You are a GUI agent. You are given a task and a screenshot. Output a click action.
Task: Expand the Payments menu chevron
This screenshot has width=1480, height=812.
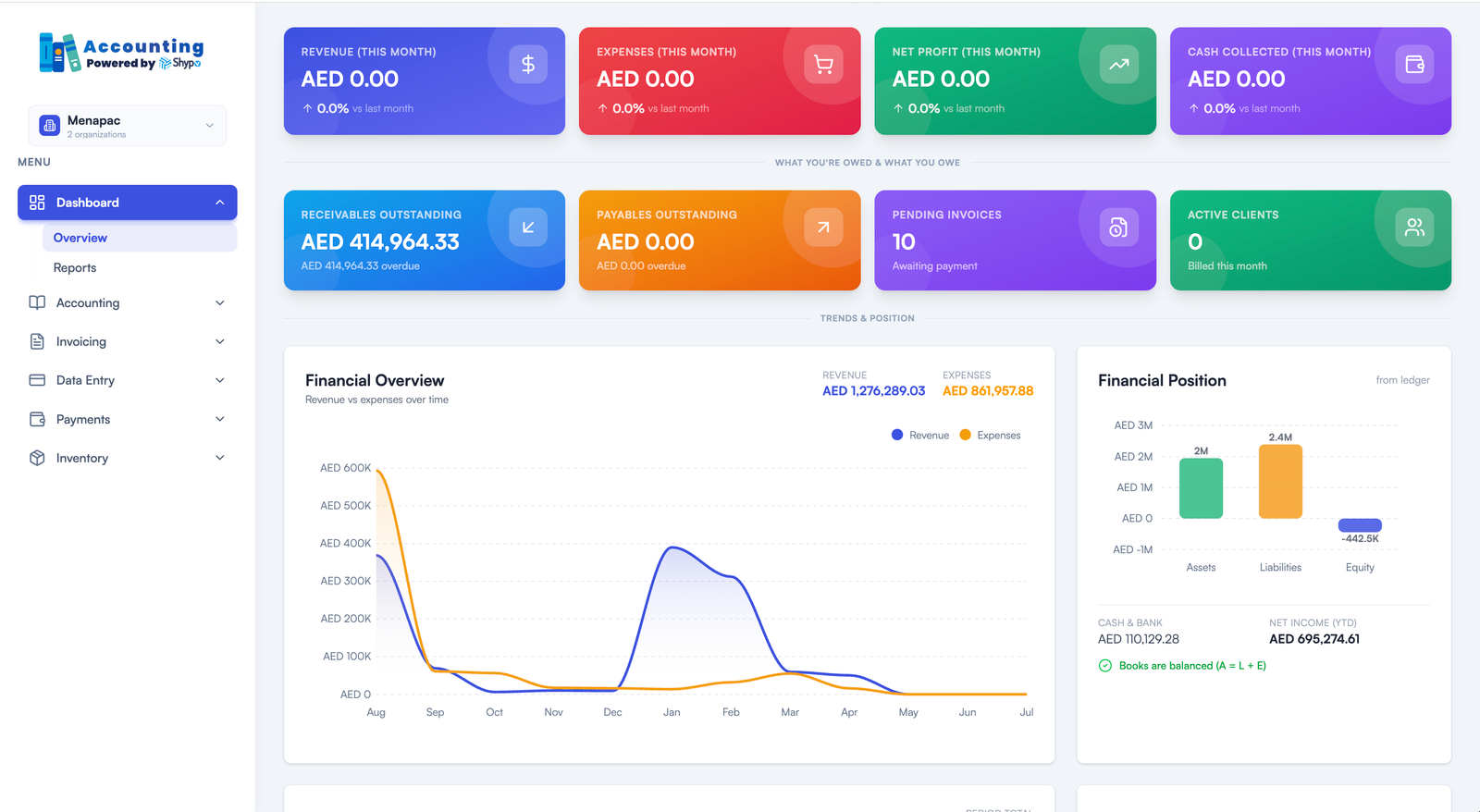[x=220, y=419]
